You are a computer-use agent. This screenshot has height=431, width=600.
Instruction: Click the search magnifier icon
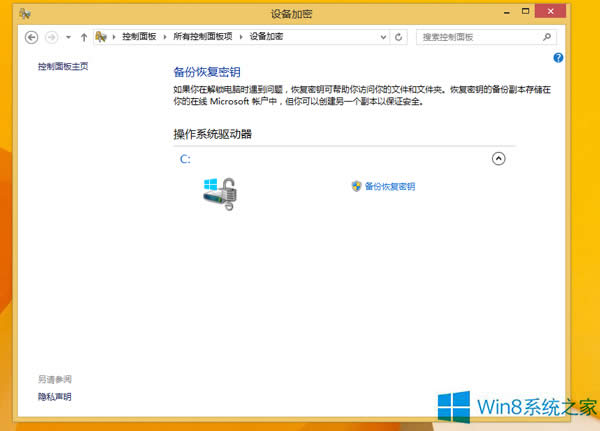547,37
